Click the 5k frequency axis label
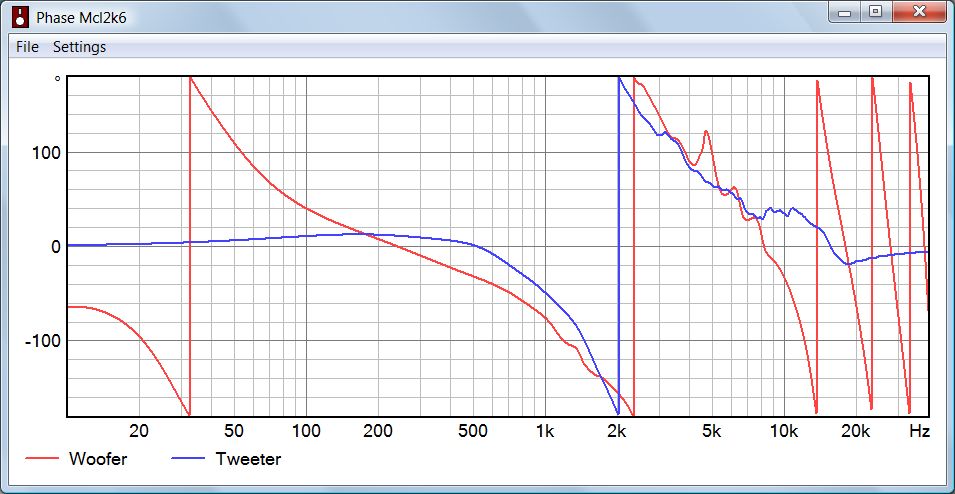 (x=711, y=431)
